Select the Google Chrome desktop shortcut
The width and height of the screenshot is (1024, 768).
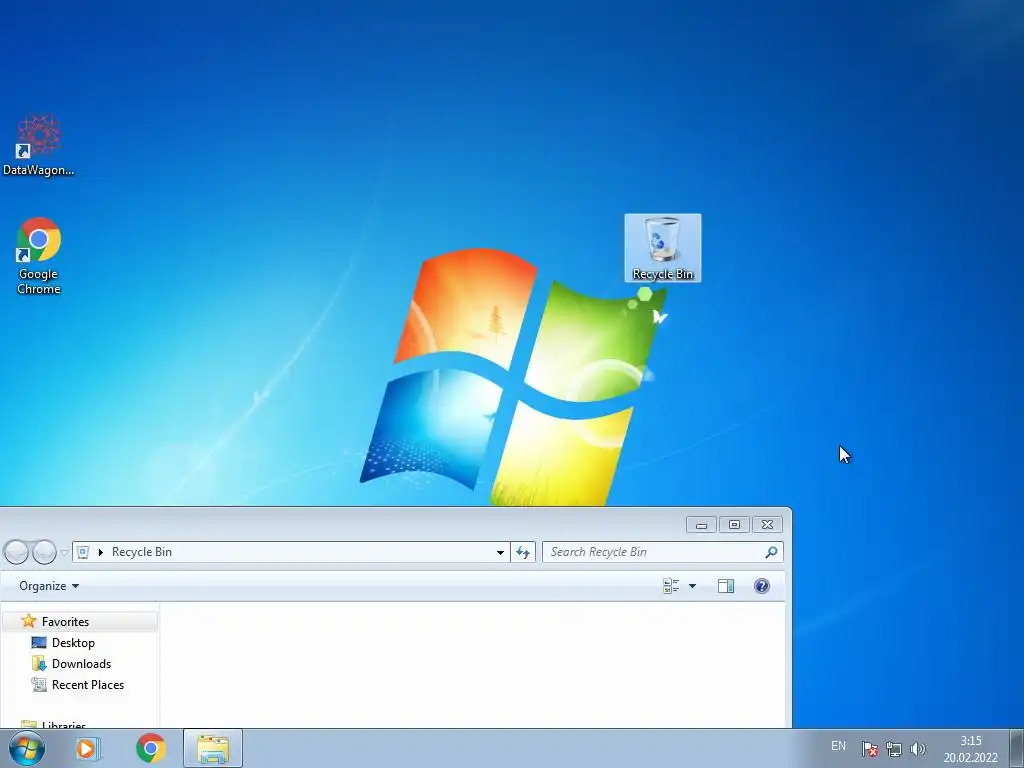[39, 256]
